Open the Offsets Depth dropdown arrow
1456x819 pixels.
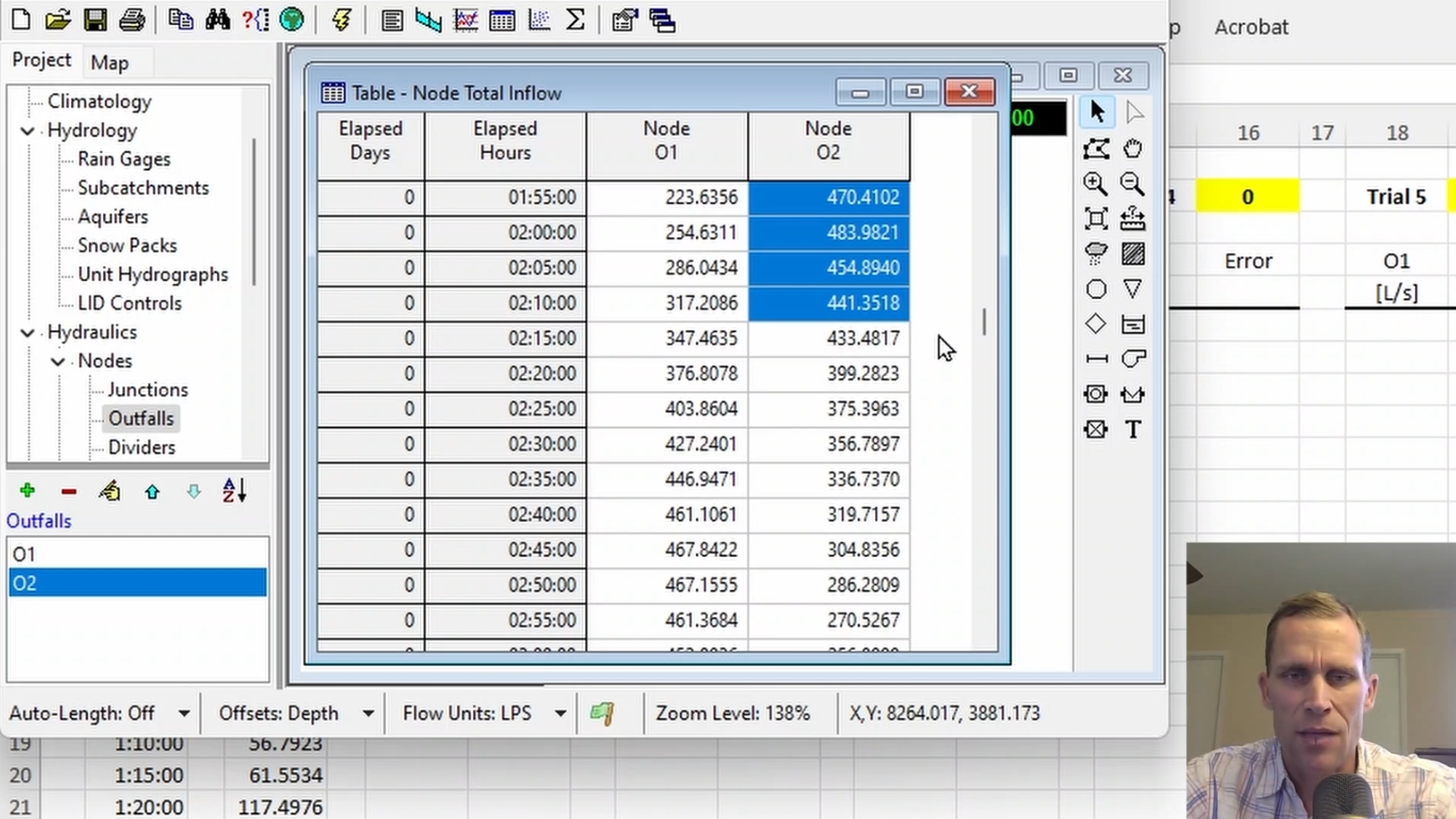[368, 713]
